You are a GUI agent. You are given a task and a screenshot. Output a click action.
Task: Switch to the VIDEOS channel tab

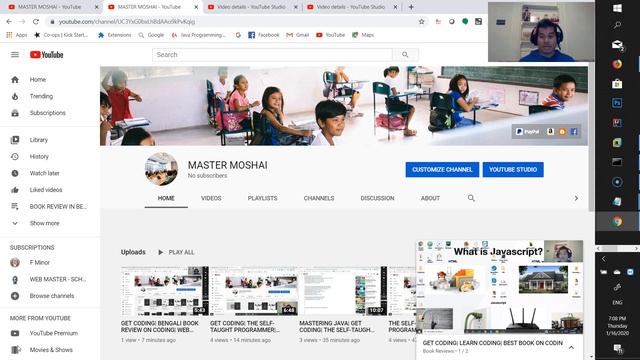pyautogui.click(x=211, y=198)
